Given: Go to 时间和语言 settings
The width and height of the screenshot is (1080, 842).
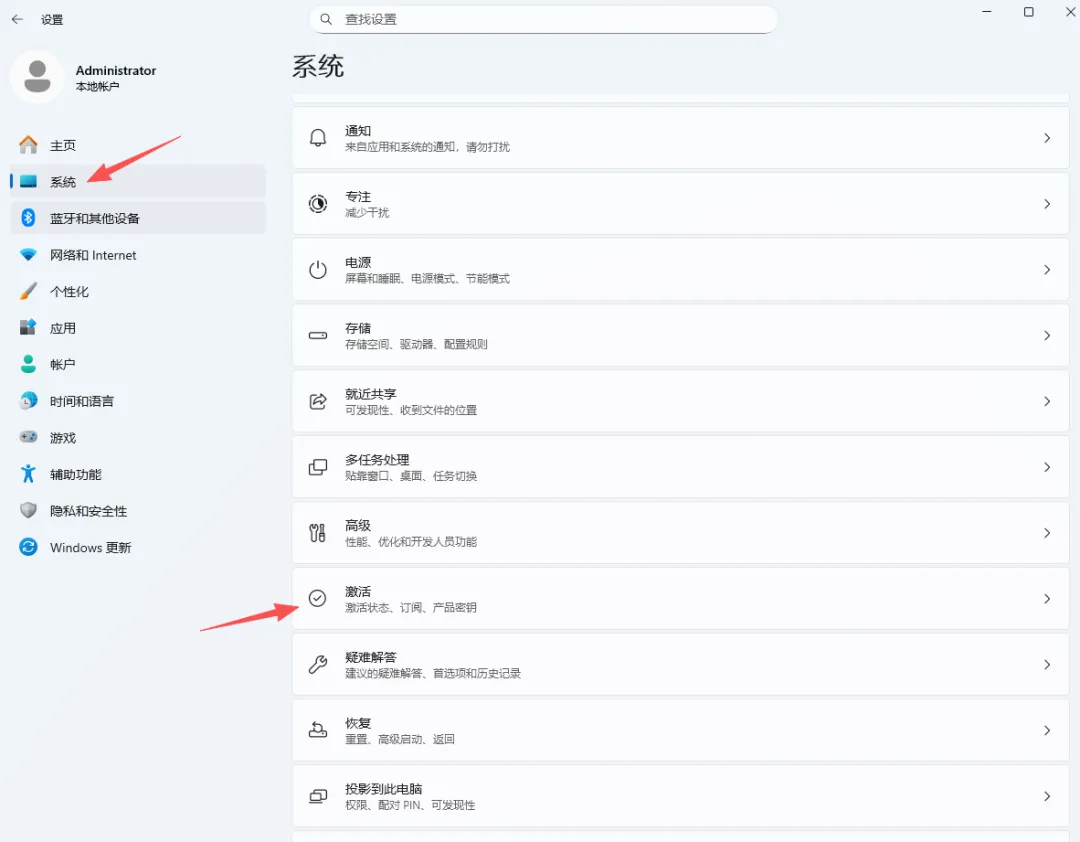Looking at the screenshot, I should point(138,400).
